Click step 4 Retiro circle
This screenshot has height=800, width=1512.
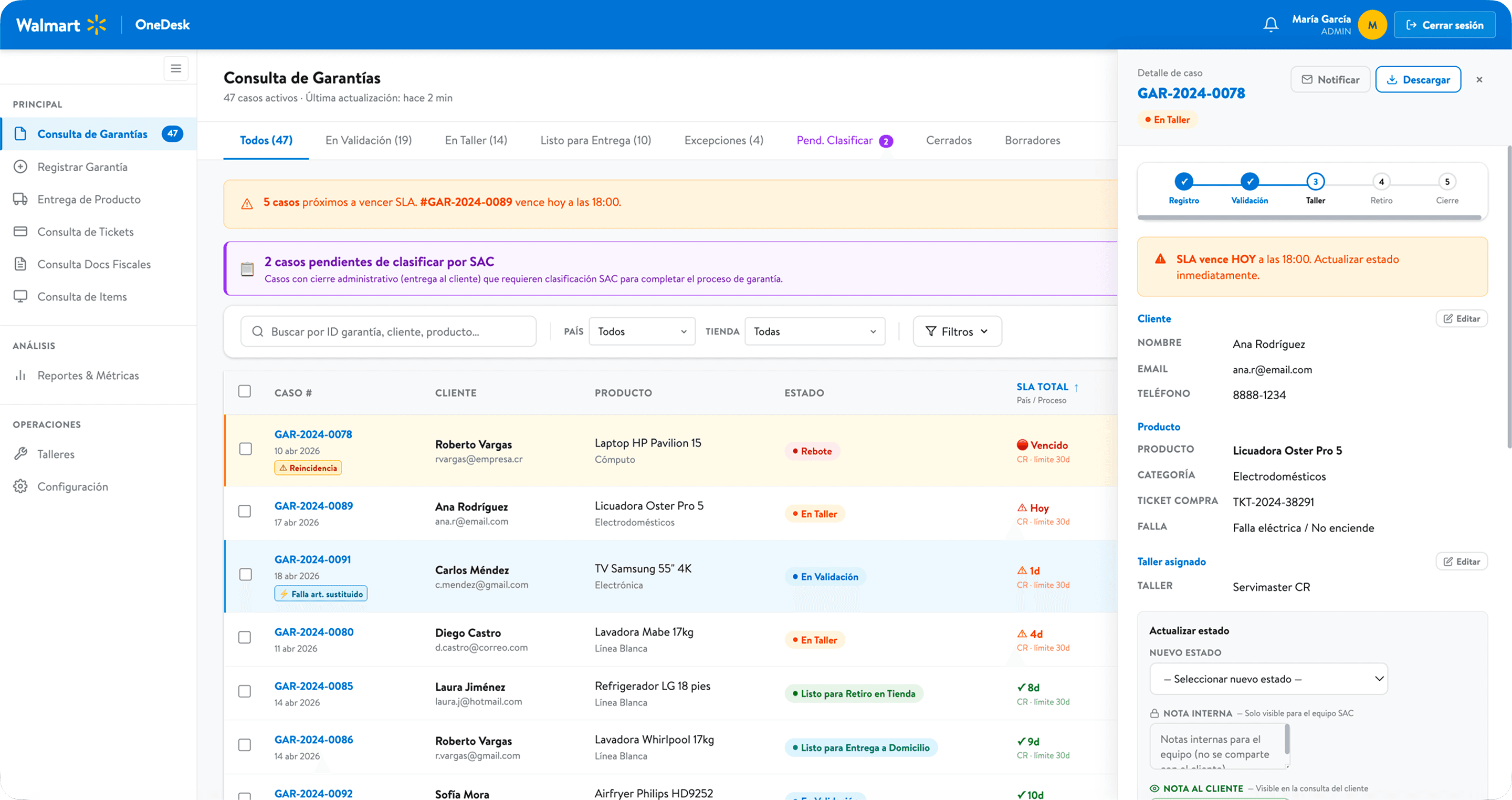point(1381,182)
